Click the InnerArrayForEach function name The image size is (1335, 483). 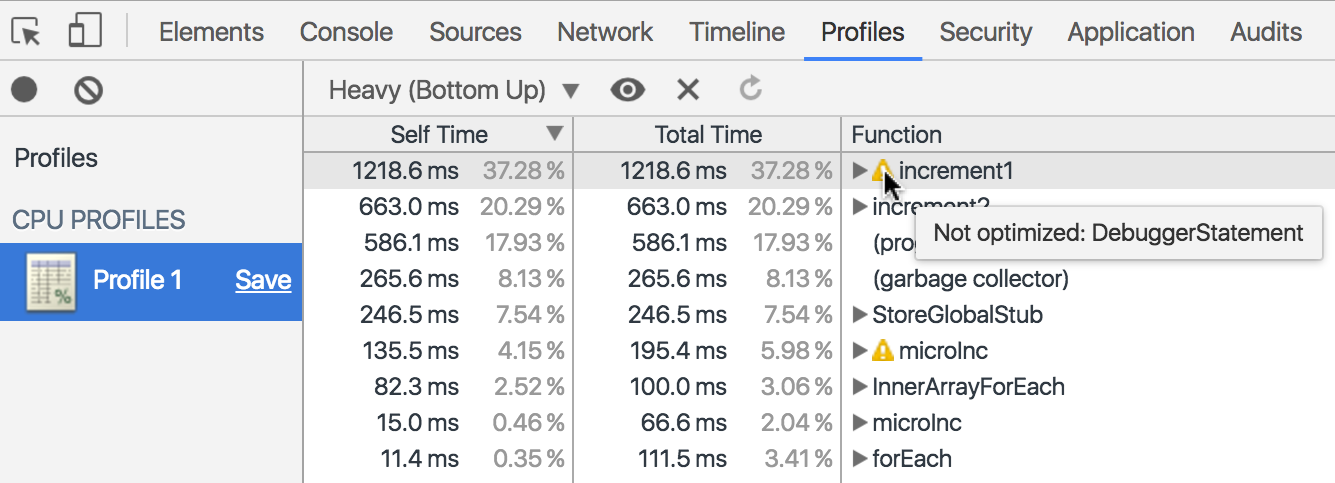[x=968, y=387]
